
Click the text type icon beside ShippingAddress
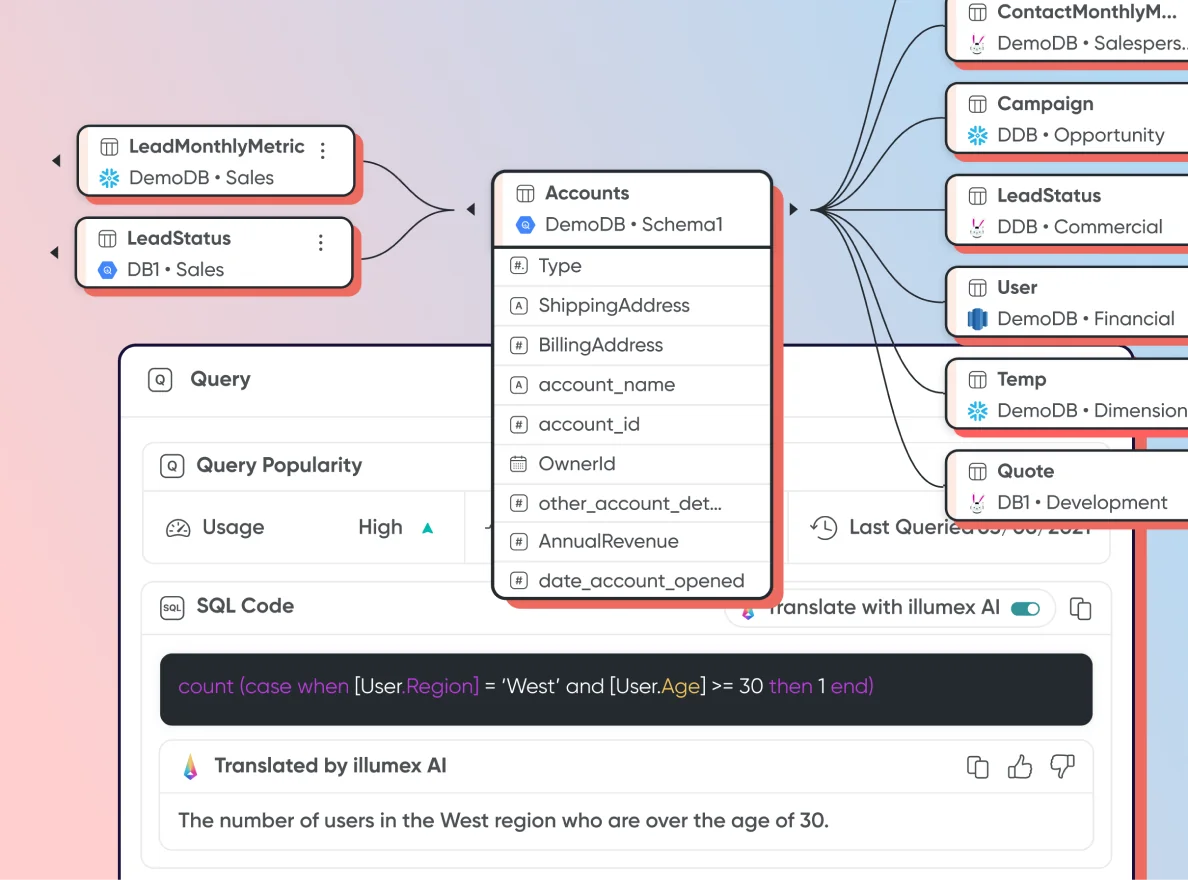(518, 305)
